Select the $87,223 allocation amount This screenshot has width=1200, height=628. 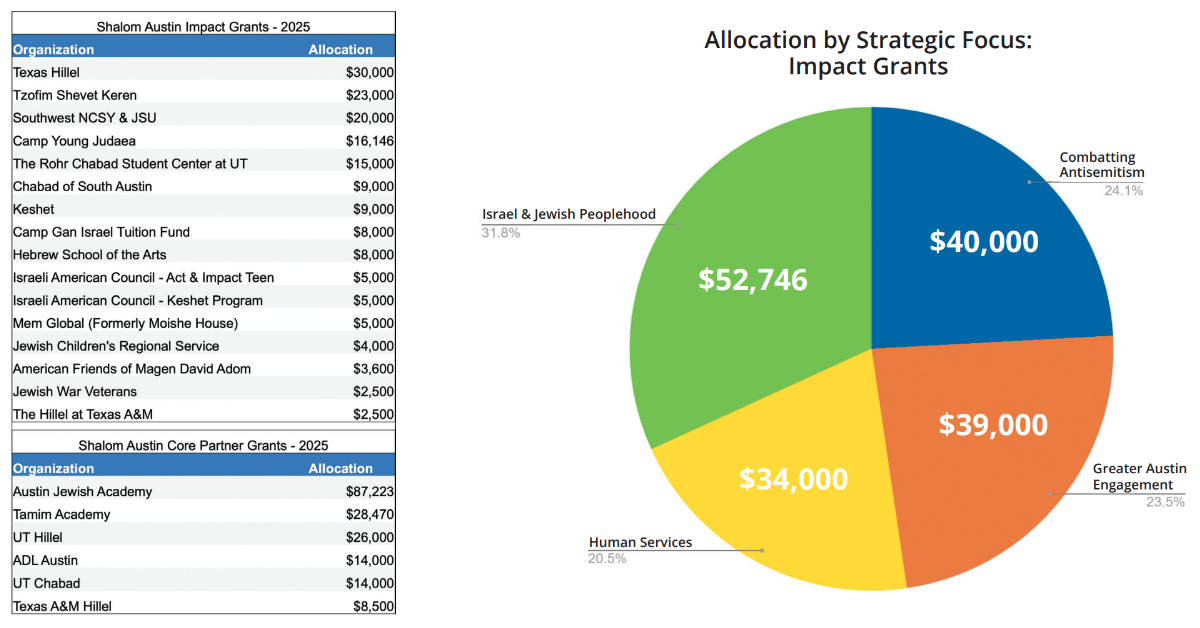370,492
